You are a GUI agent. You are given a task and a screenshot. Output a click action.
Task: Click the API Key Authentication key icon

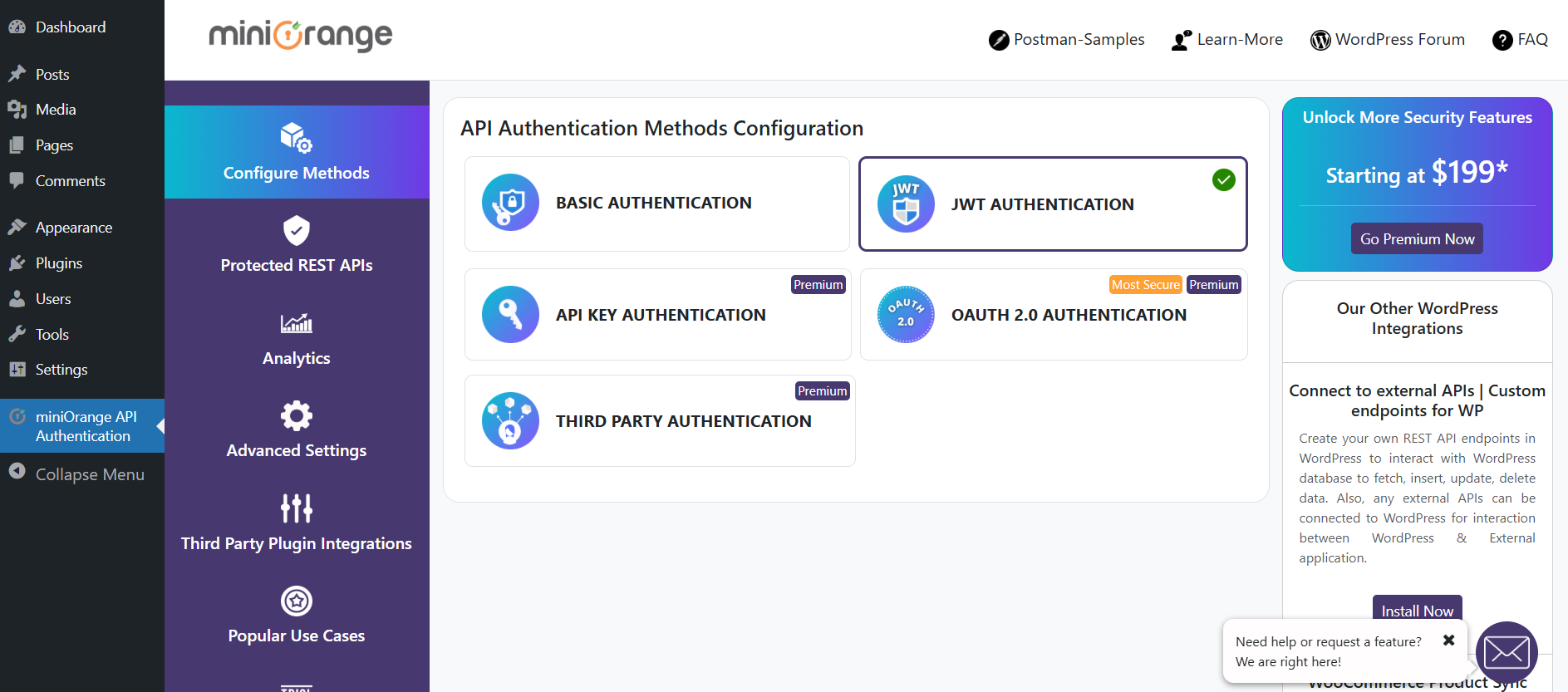point(510,315)
